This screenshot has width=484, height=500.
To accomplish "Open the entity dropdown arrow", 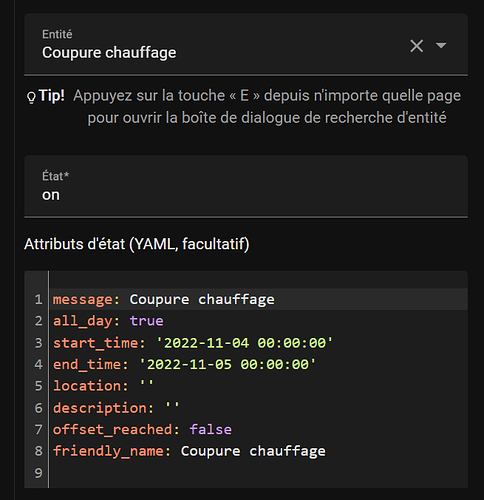I will (x=441, y=45).
